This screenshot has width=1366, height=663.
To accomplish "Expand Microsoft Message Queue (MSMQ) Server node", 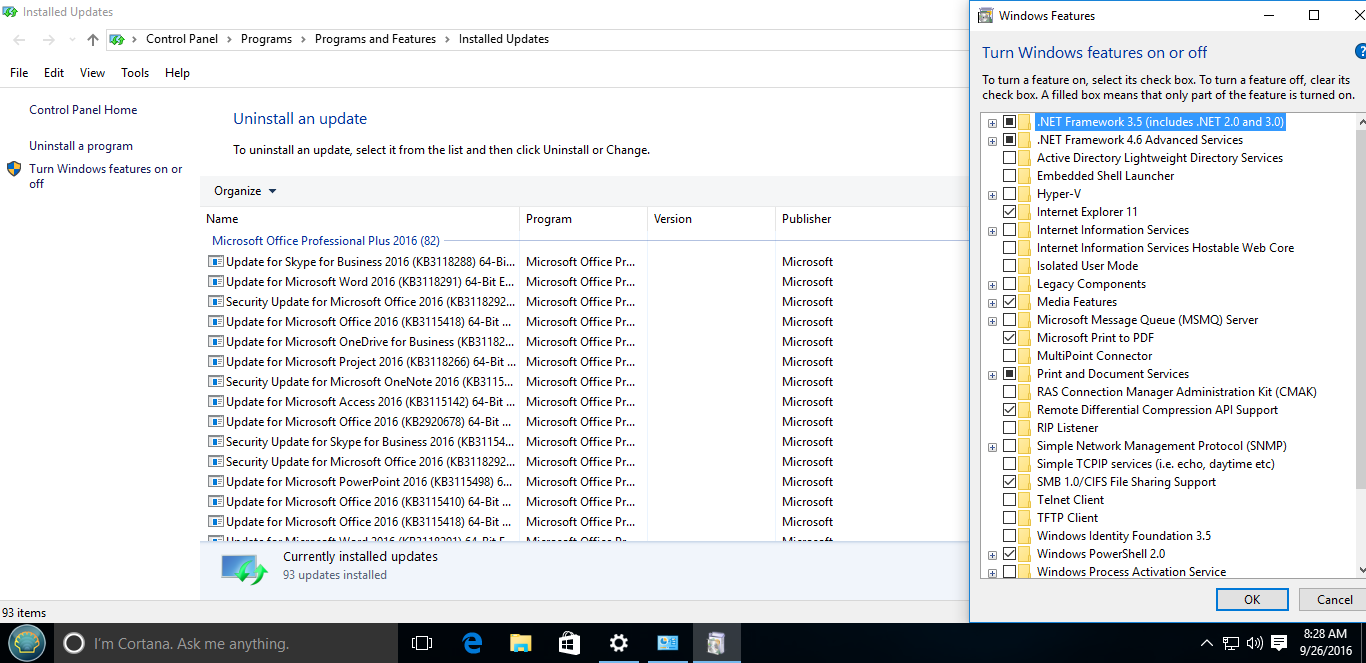I will (992, 321).
